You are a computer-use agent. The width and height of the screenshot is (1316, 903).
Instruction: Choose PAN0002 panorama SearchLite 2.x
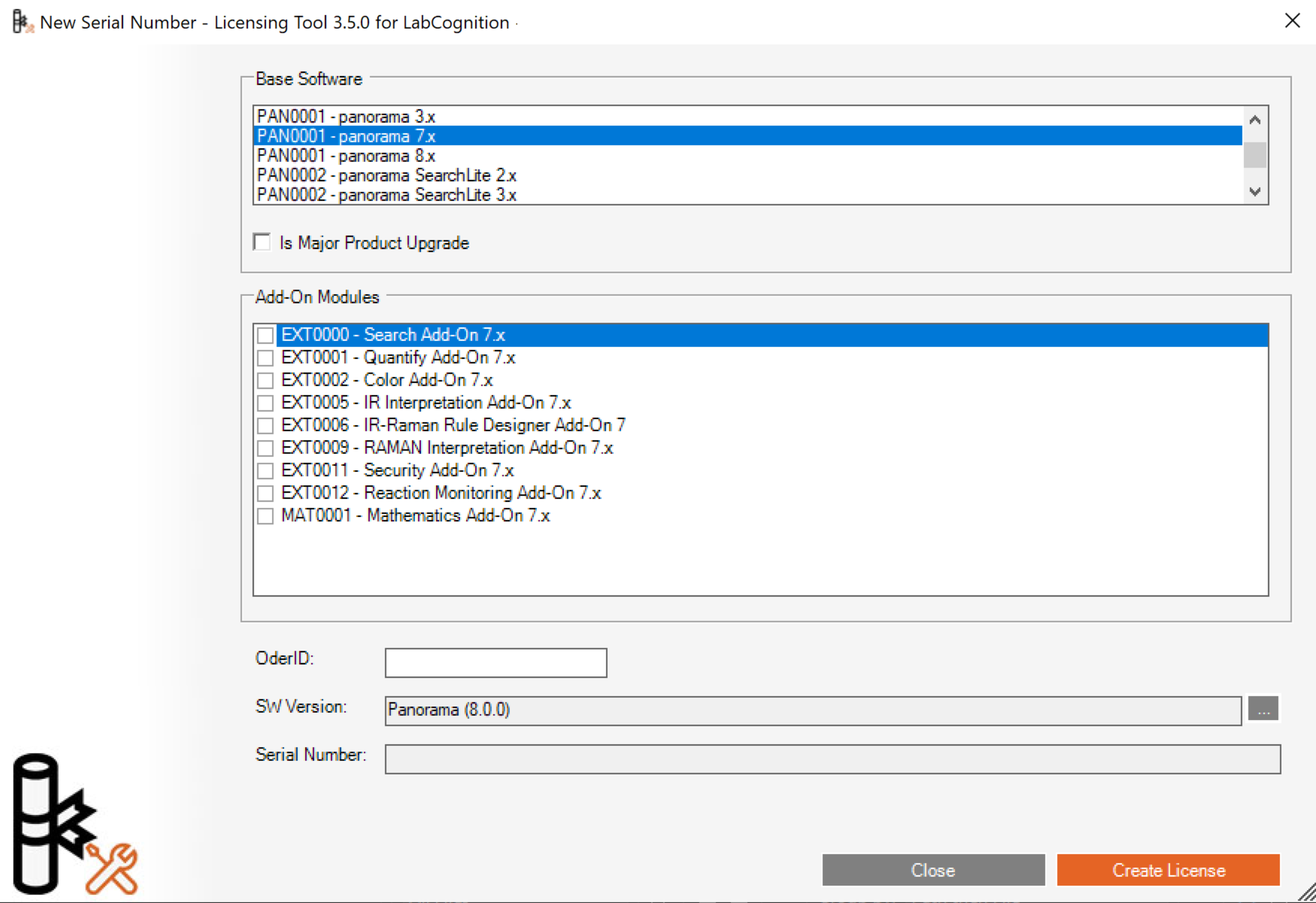(386, 176)
